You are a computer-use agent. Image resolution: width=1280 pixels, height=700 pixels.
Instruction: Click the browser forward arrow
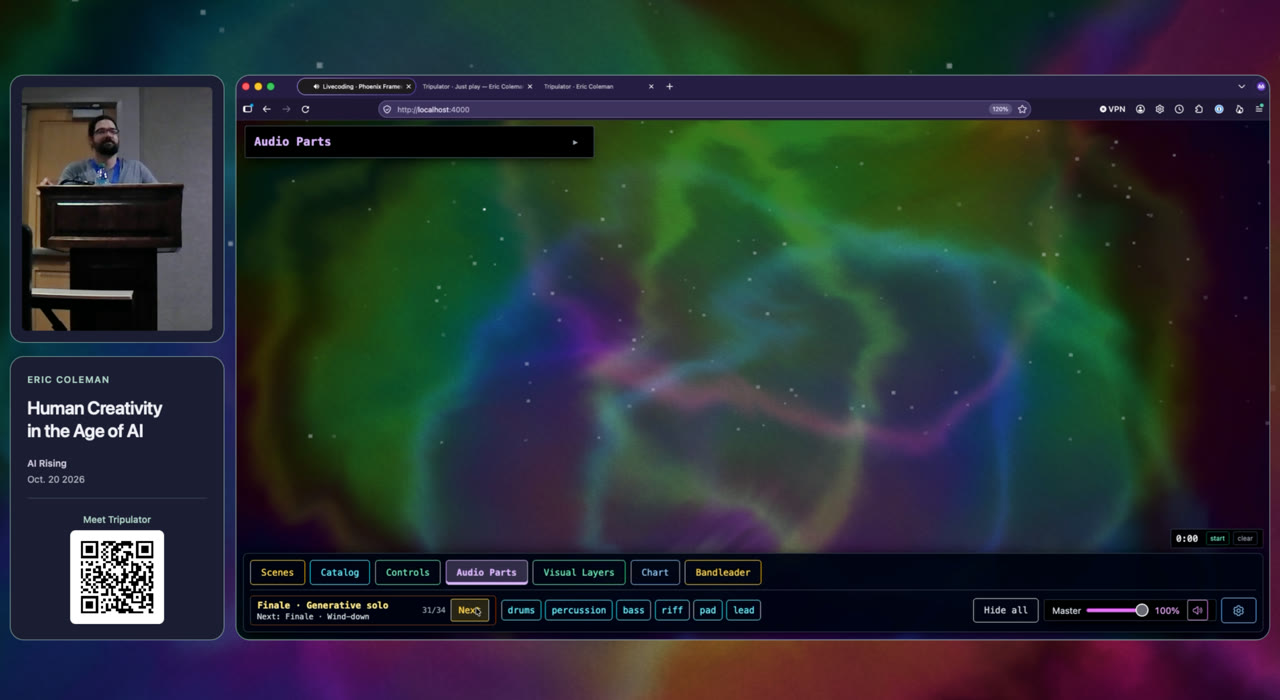(x=286, y=109)
